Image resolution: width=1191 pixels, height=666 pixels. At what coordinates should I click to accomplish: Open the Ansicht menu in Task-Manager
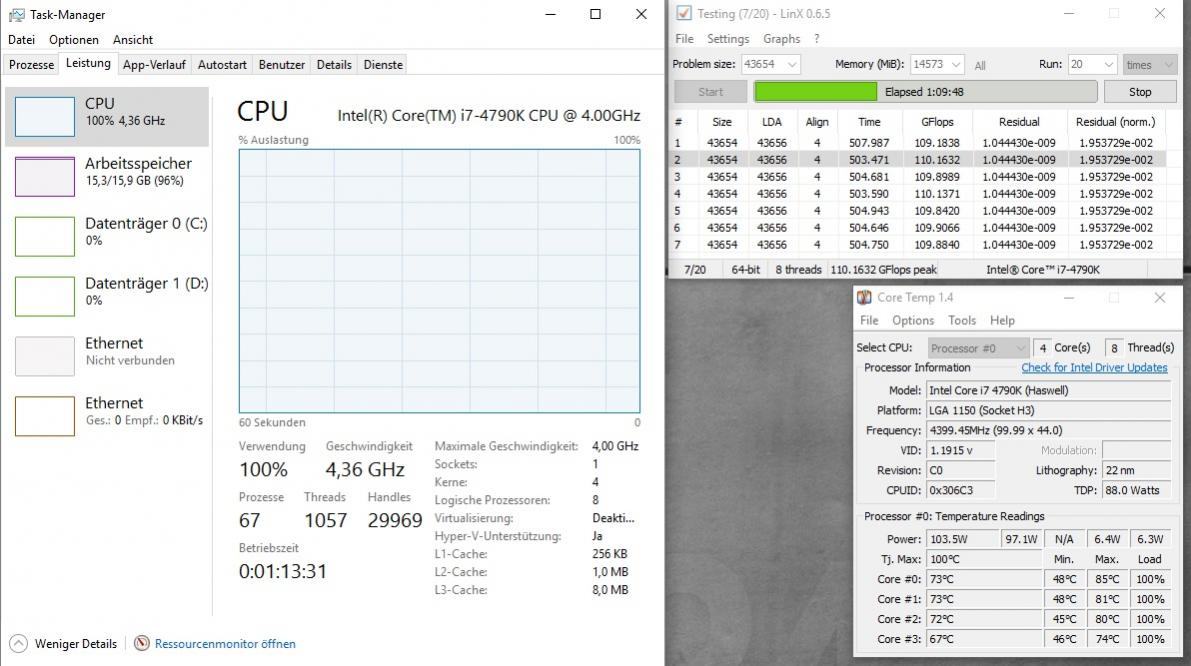point(133,39)
